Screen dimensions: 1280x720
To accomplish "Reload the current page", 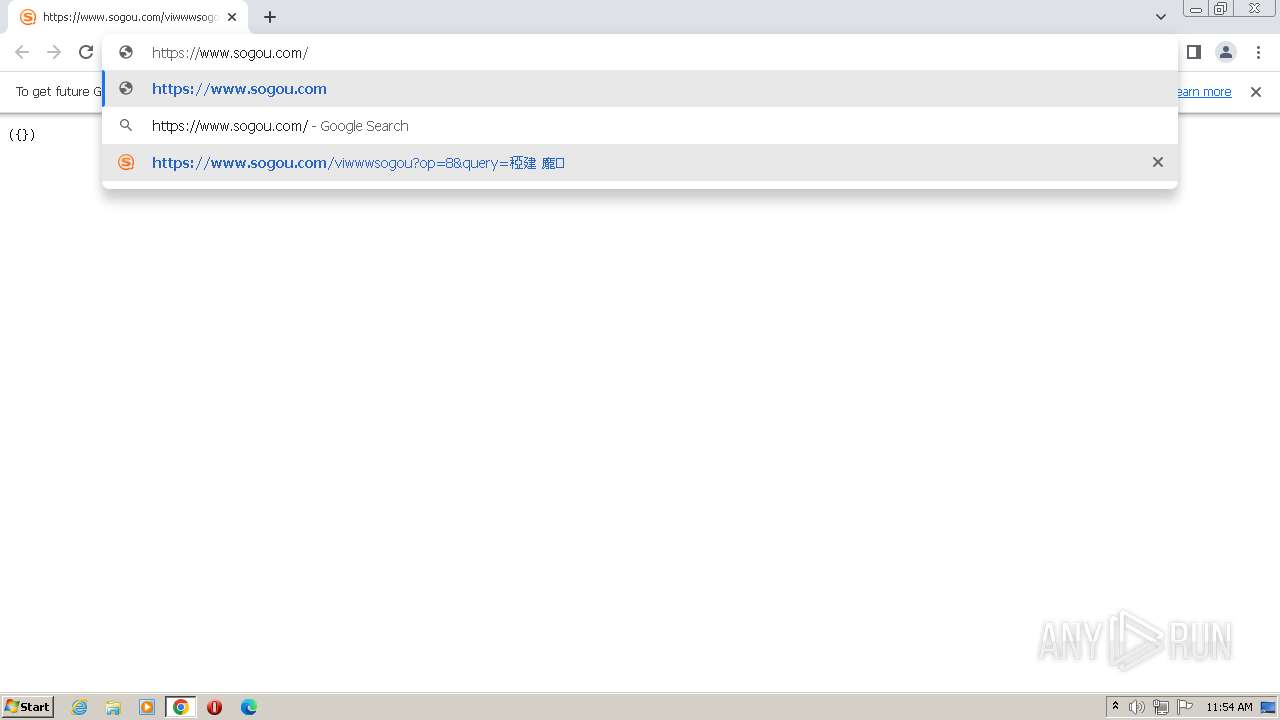I will click(x=86, y=52).
